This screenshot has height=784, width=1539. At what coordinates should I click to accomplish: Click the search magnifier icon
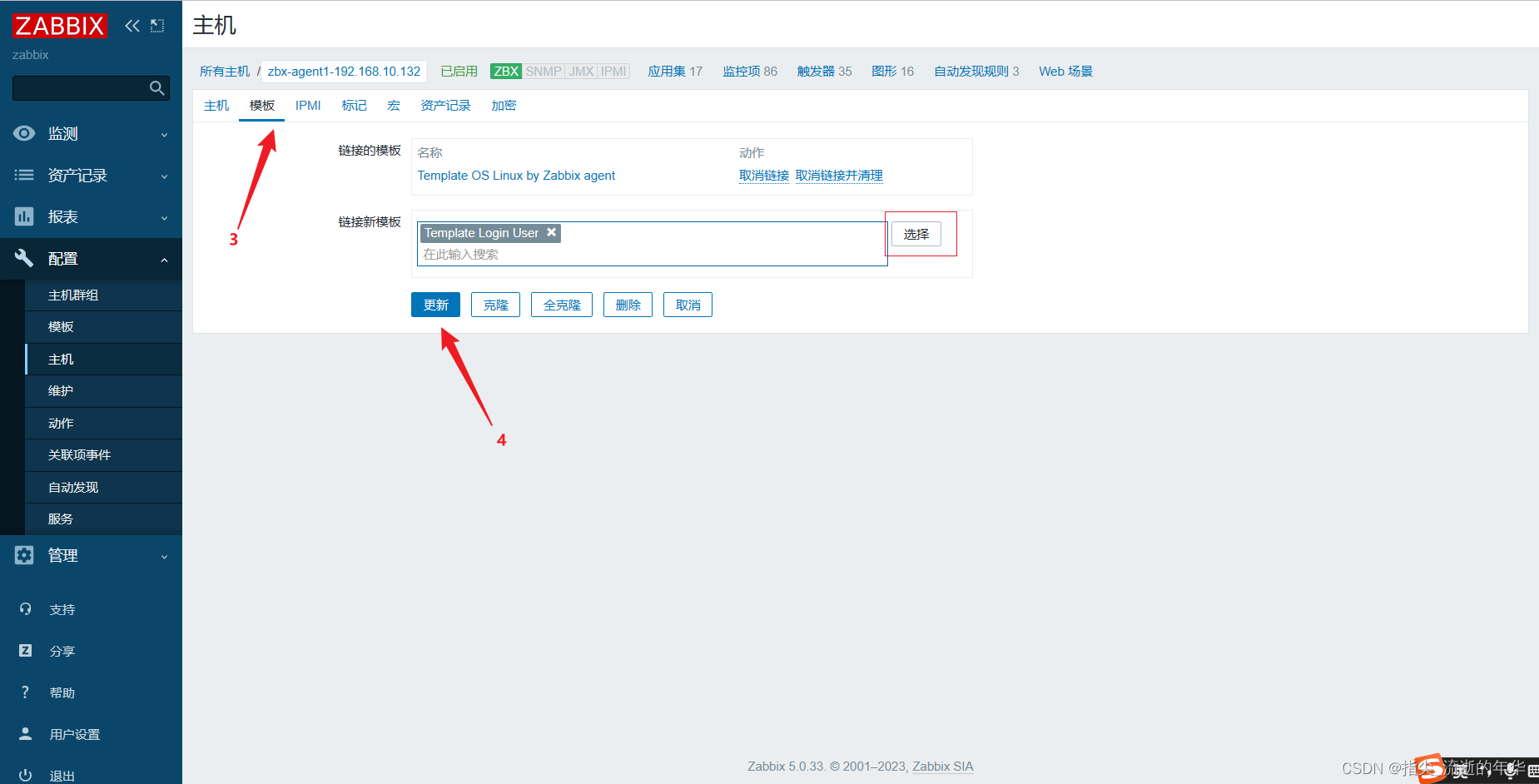[x=156, y=88]
